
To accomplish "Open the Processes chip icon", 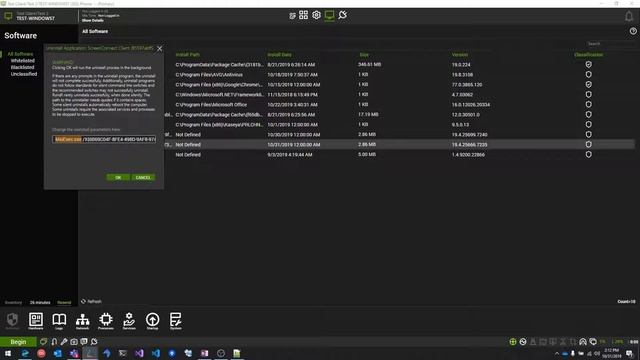I will click(106, 320).
